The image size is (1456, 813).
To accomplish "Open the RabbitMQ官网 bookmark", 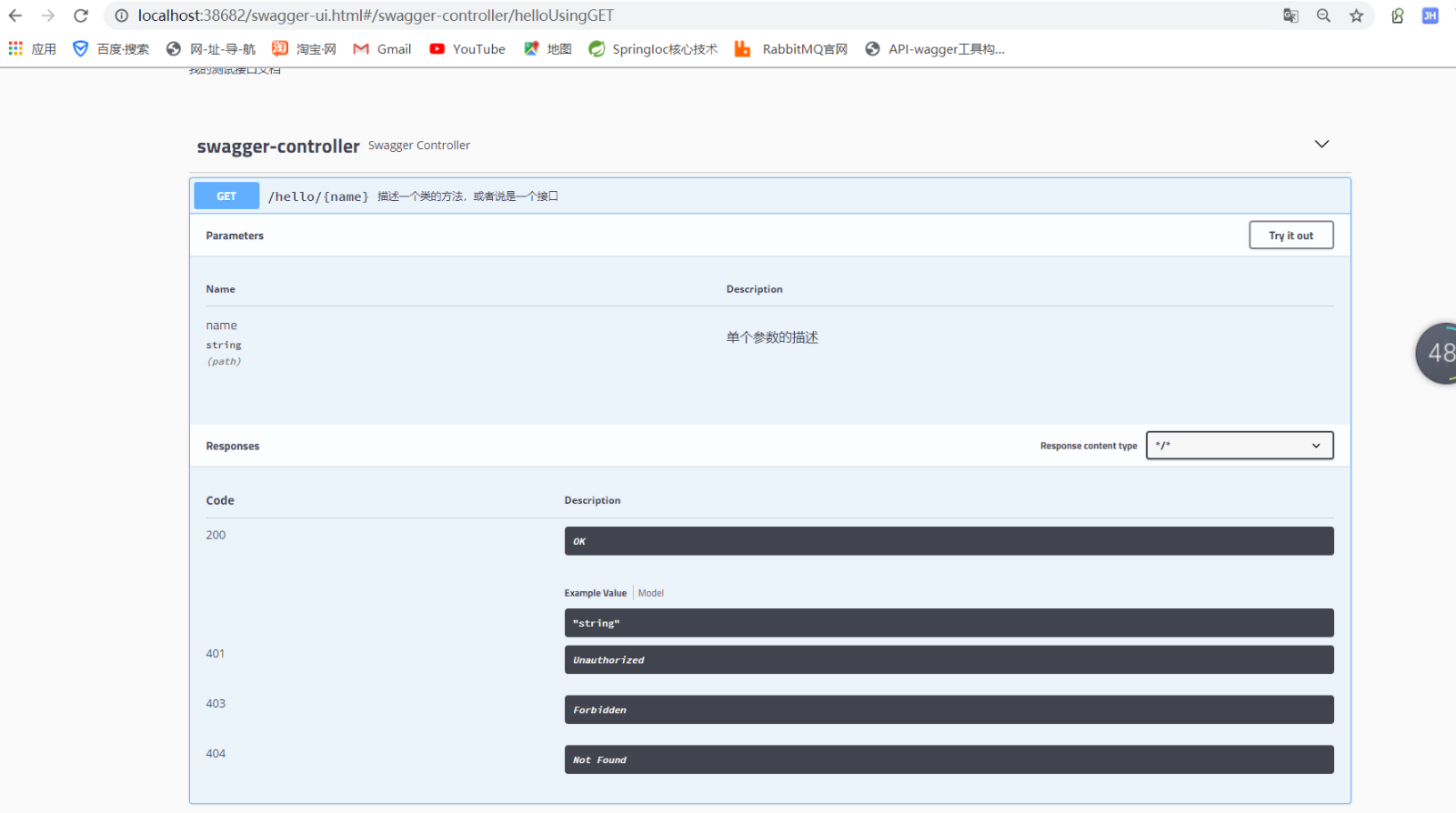I will (x=791, y=49).
